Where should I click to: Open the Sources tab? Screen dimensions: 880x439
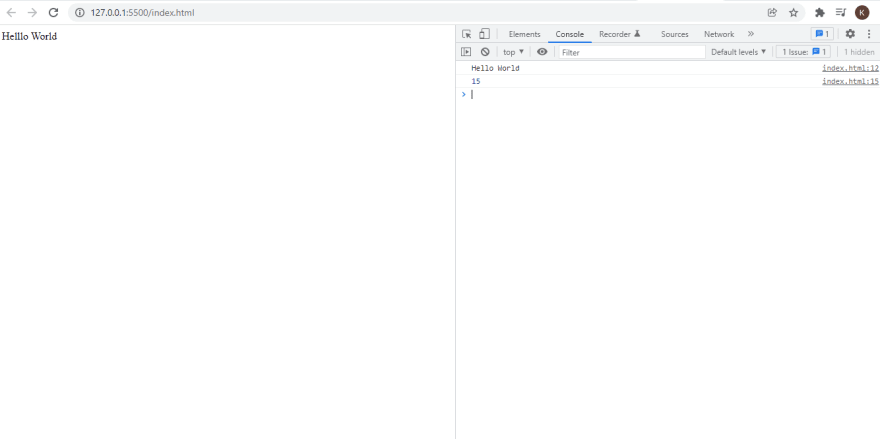coord(675,34)
